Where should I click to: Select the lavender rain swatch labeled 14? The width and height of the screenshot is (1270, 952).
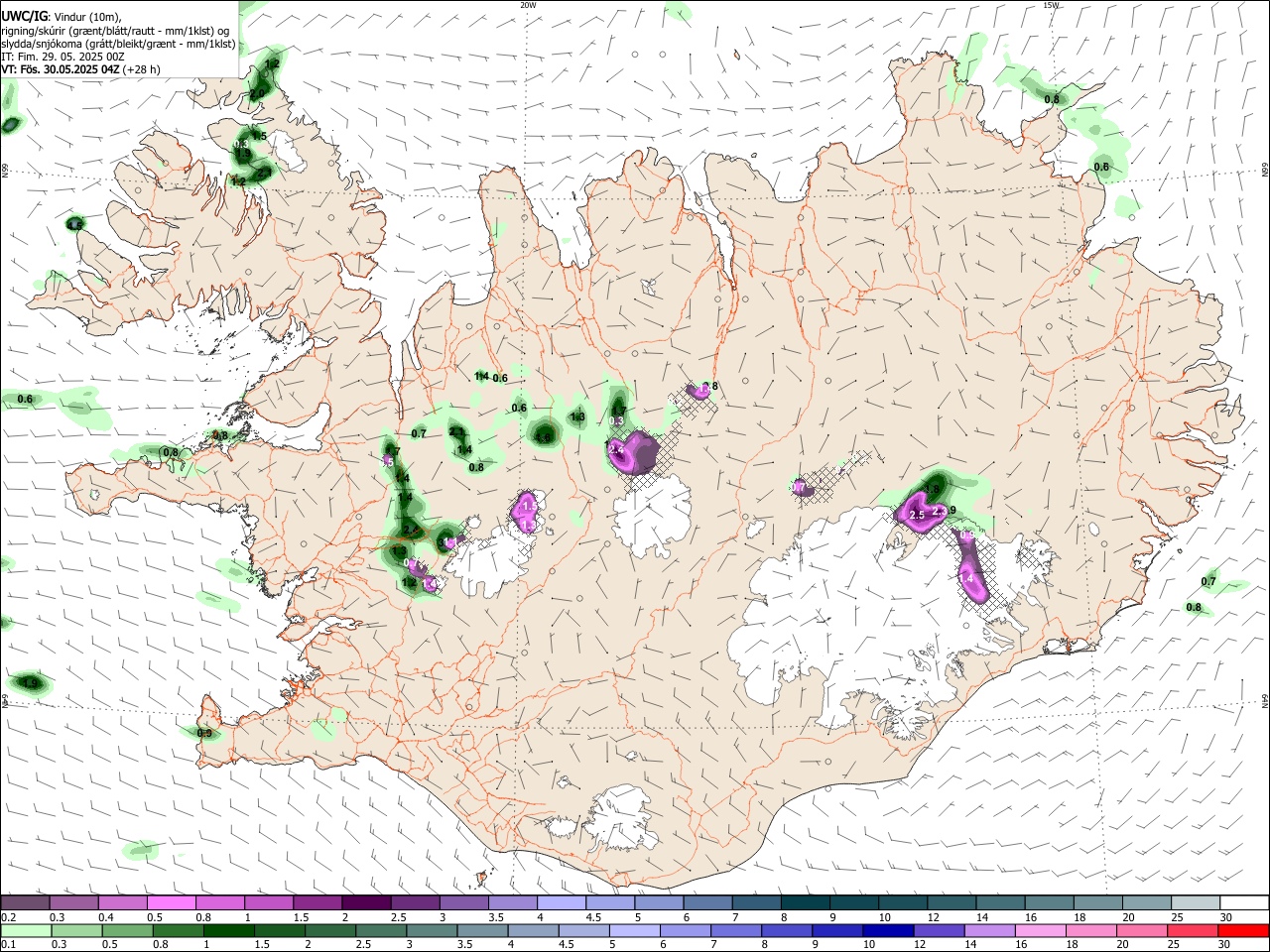pos(990,930)
